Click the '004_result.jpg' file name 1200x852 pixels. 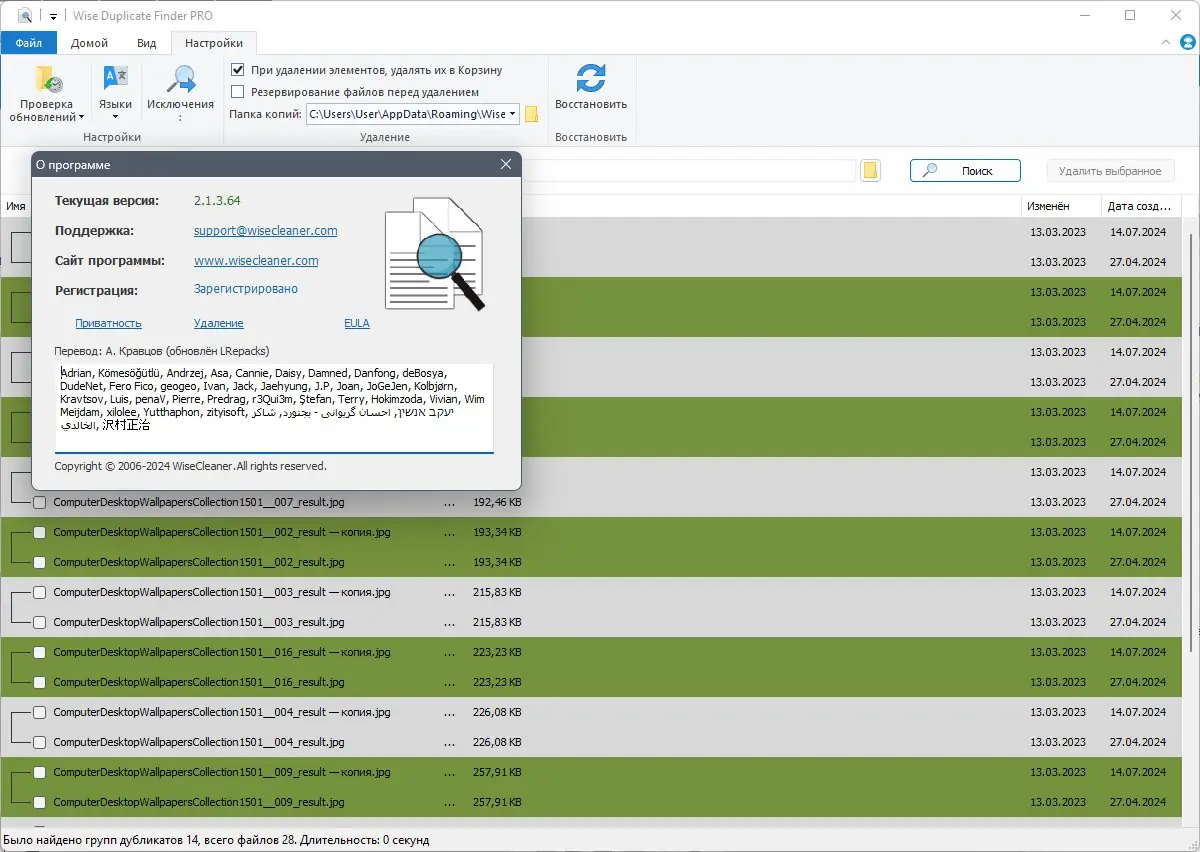199,742
